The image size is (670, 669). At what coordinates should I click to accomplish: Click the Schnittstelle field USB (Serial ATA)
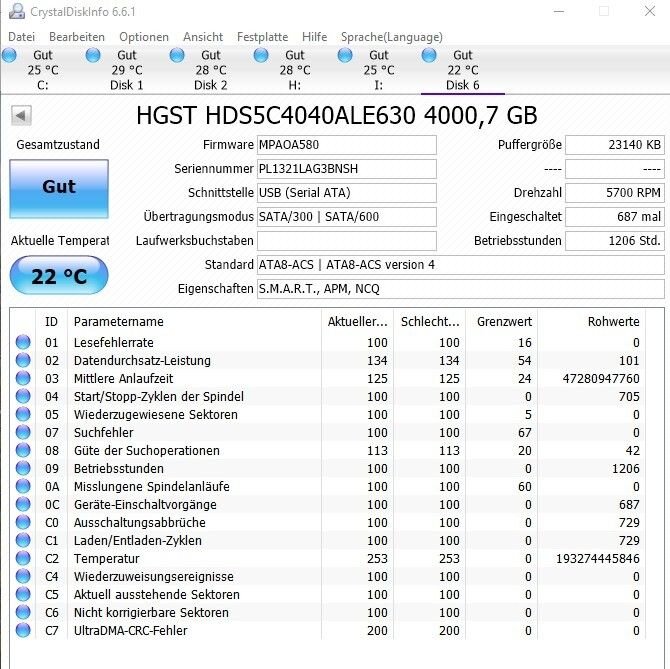click(347, 193)
